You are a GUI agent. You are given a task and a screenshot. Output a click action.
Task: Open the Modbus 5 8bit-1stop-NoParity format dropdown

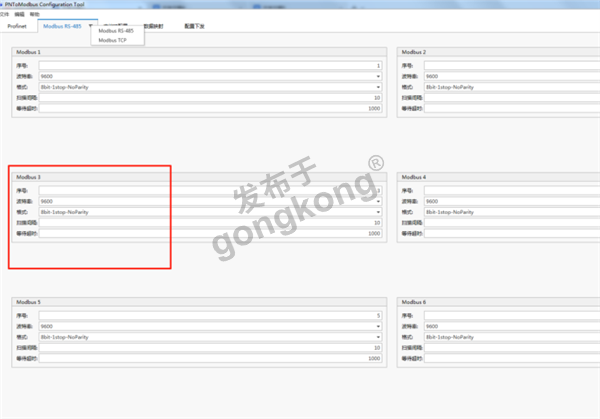[210, 337]
